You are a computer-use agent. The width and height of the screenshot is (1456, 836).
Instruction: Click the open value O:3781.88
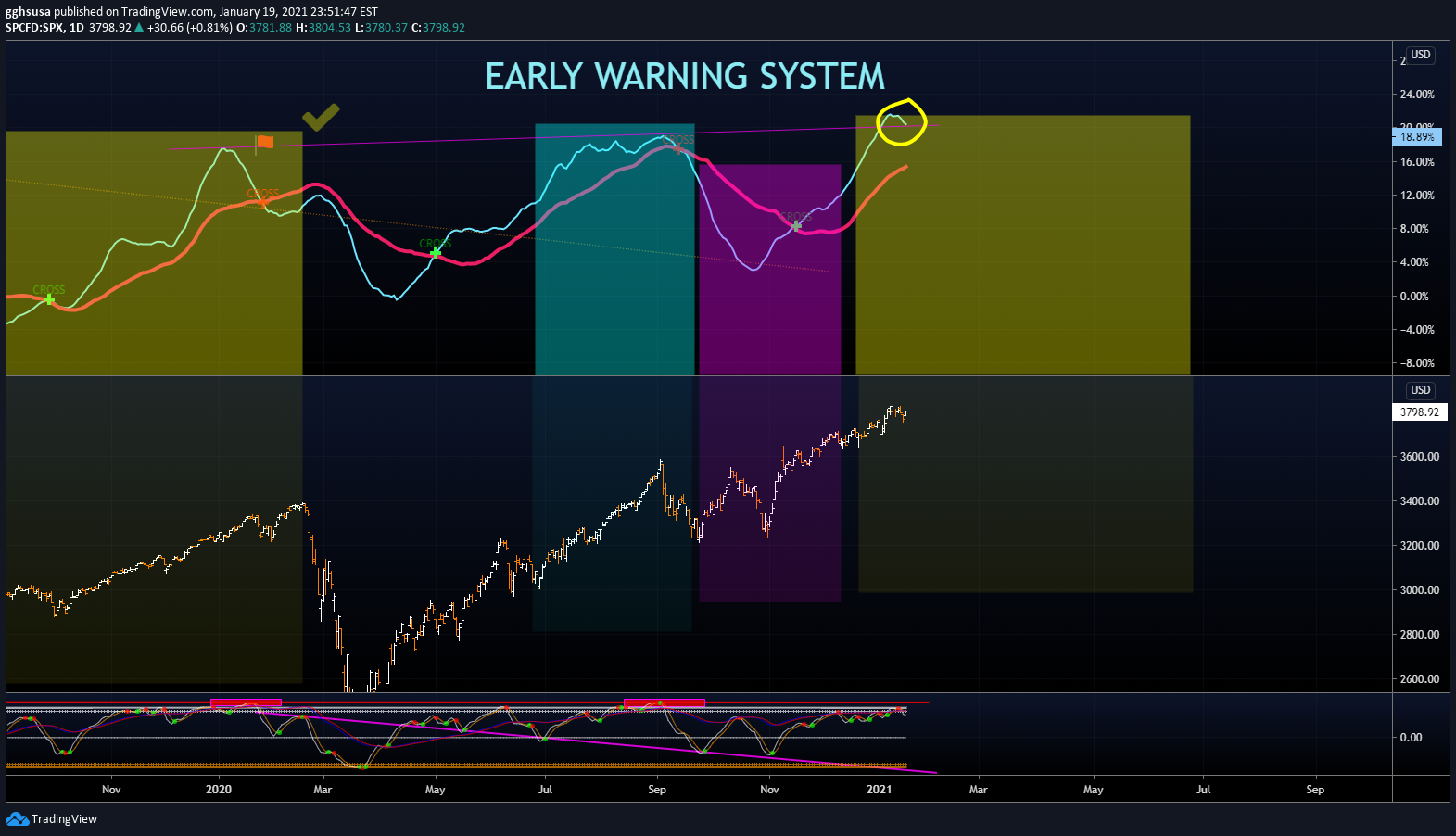pos(264,28)
